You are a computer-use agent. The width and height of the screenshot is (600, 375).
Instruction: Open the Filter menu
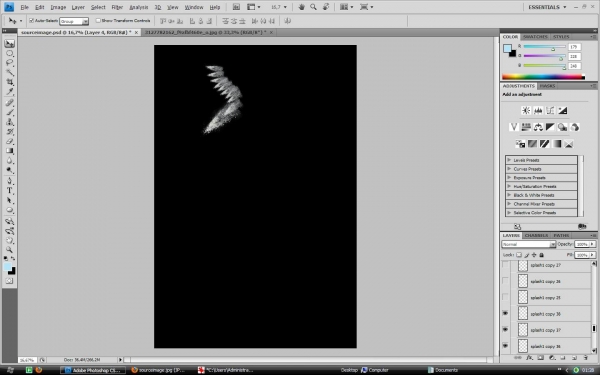coord(117,7)
